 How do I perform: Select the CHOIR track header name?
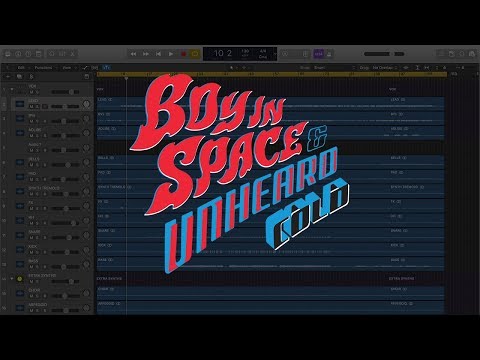(x=34, y=290)
